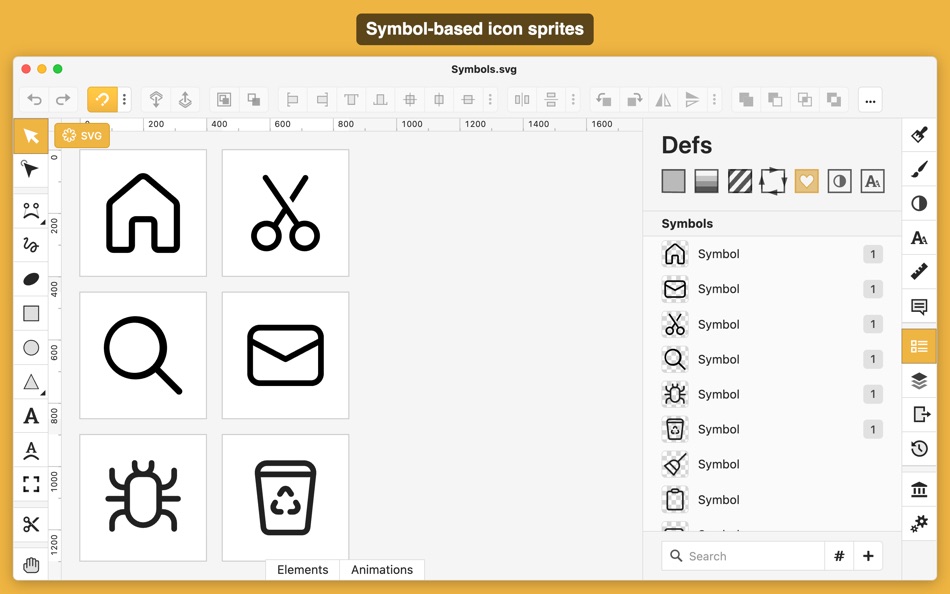
Task: Open the Typography panel in right sidebar
Action: (x=919, y=238)
